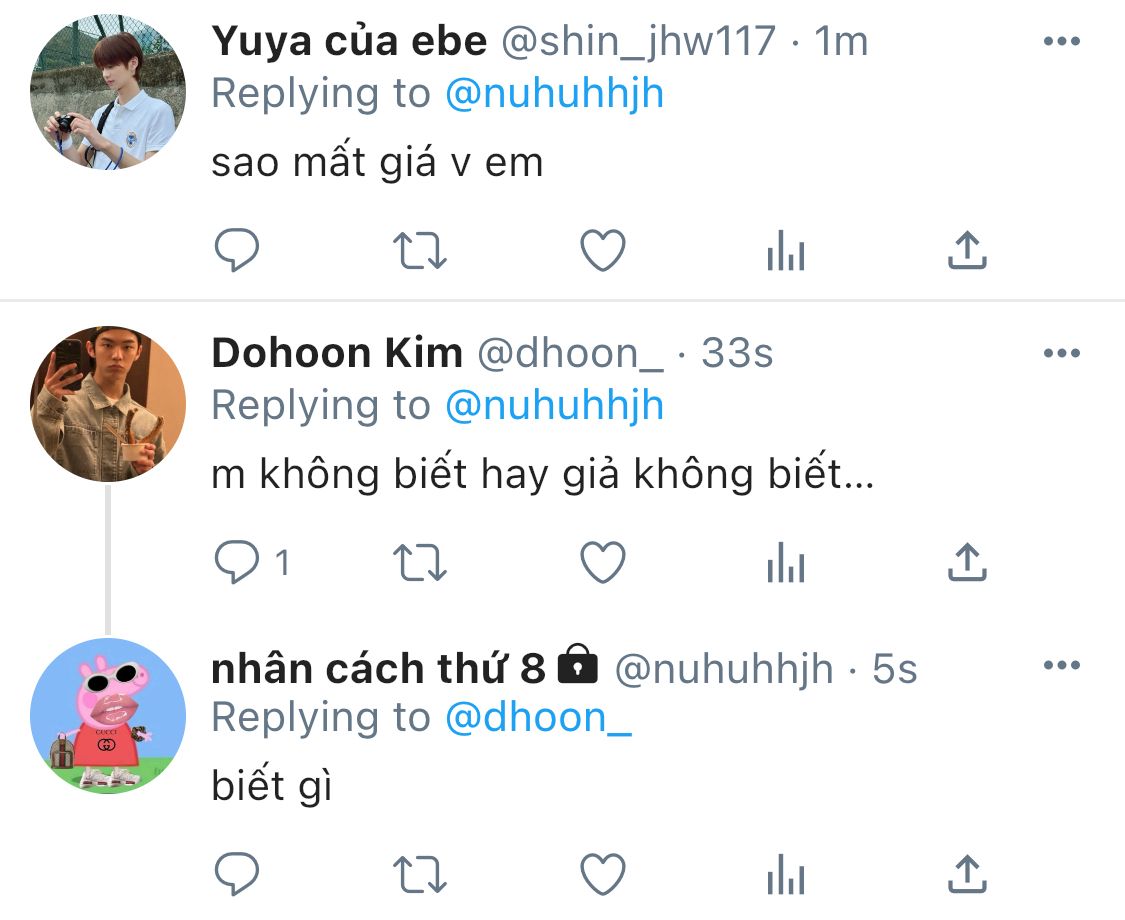Open more options for Yuya's tweet
The image size is (1125, 920).
click(1062, 41)
